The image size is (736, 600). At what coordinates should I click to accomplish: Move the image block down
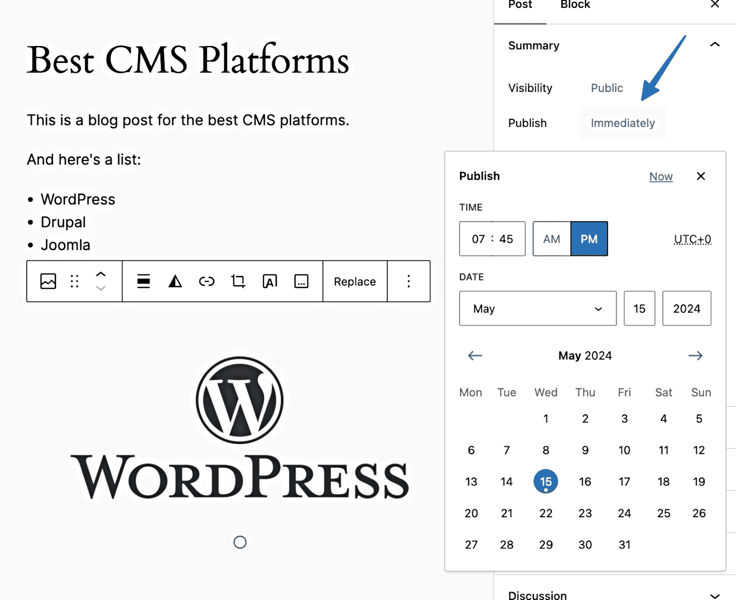pyautogui.click(x=100, y=288)
